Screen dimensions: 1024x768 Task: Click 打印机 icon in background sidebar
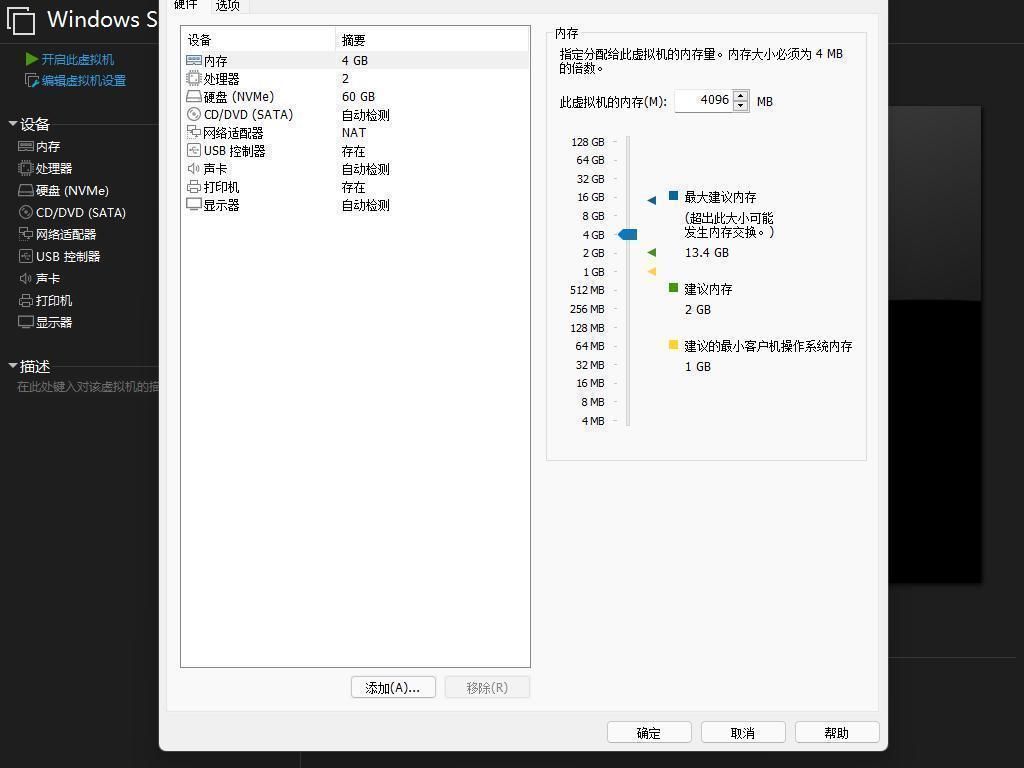pyautogui.click(x=25, y=300)
